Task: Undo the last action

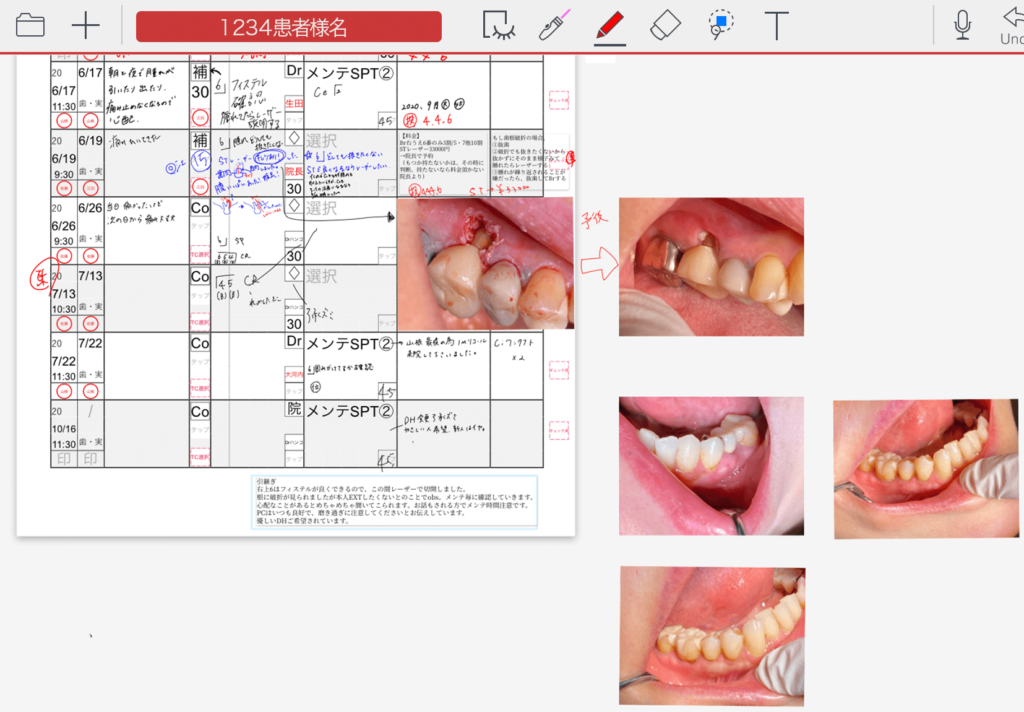Action: tap(1012, 26)
